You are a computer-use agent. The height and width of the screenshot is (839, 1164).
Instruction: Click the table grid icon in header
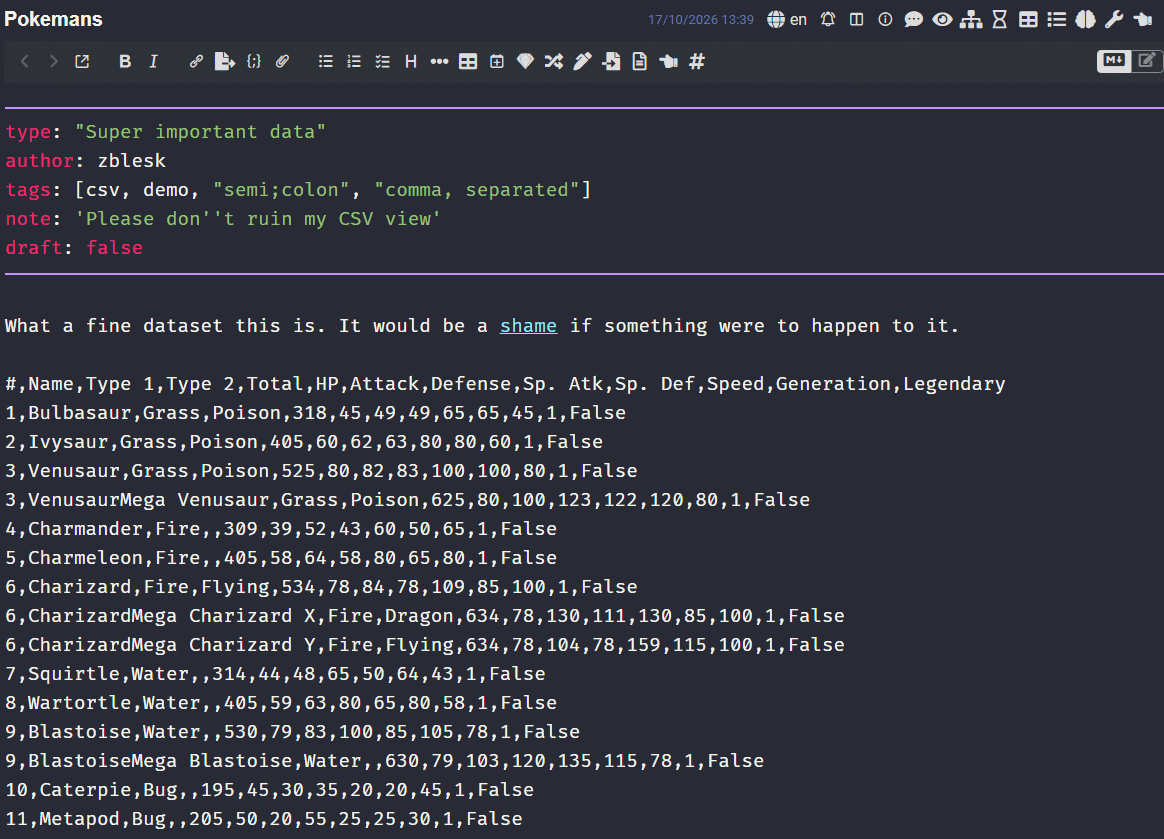point(1028,19)
